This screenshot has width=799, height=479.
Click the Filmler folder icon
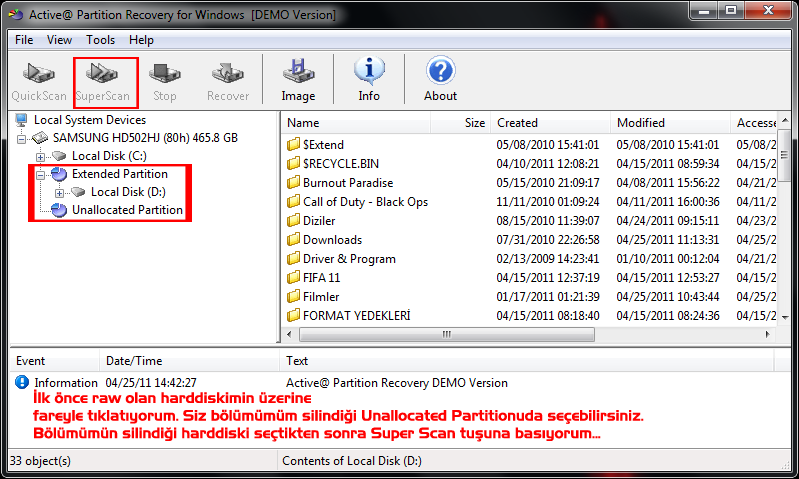[x=293, y=296]
